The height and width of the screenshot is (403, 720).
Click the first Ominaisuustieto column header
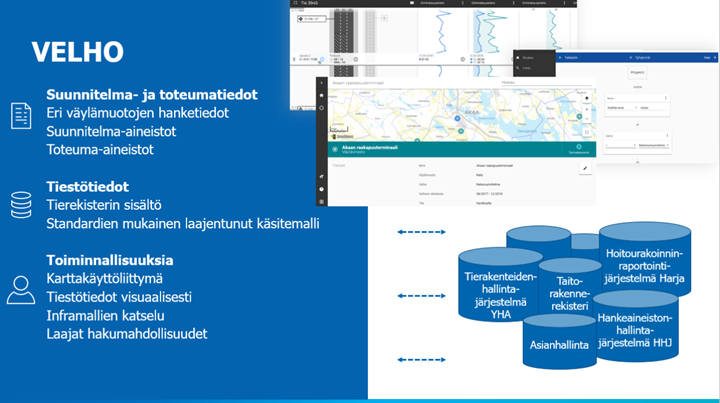[x=432, y=3]
